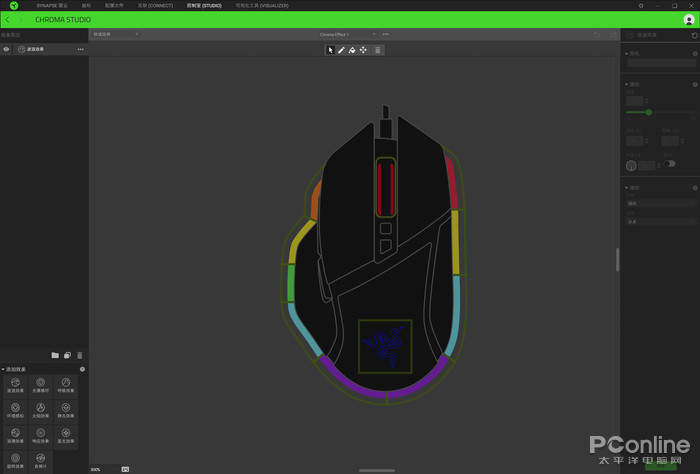Open the second dropdown in the bottom section
This screenshot has height=474, width=700.
click(x=661, y=221)
